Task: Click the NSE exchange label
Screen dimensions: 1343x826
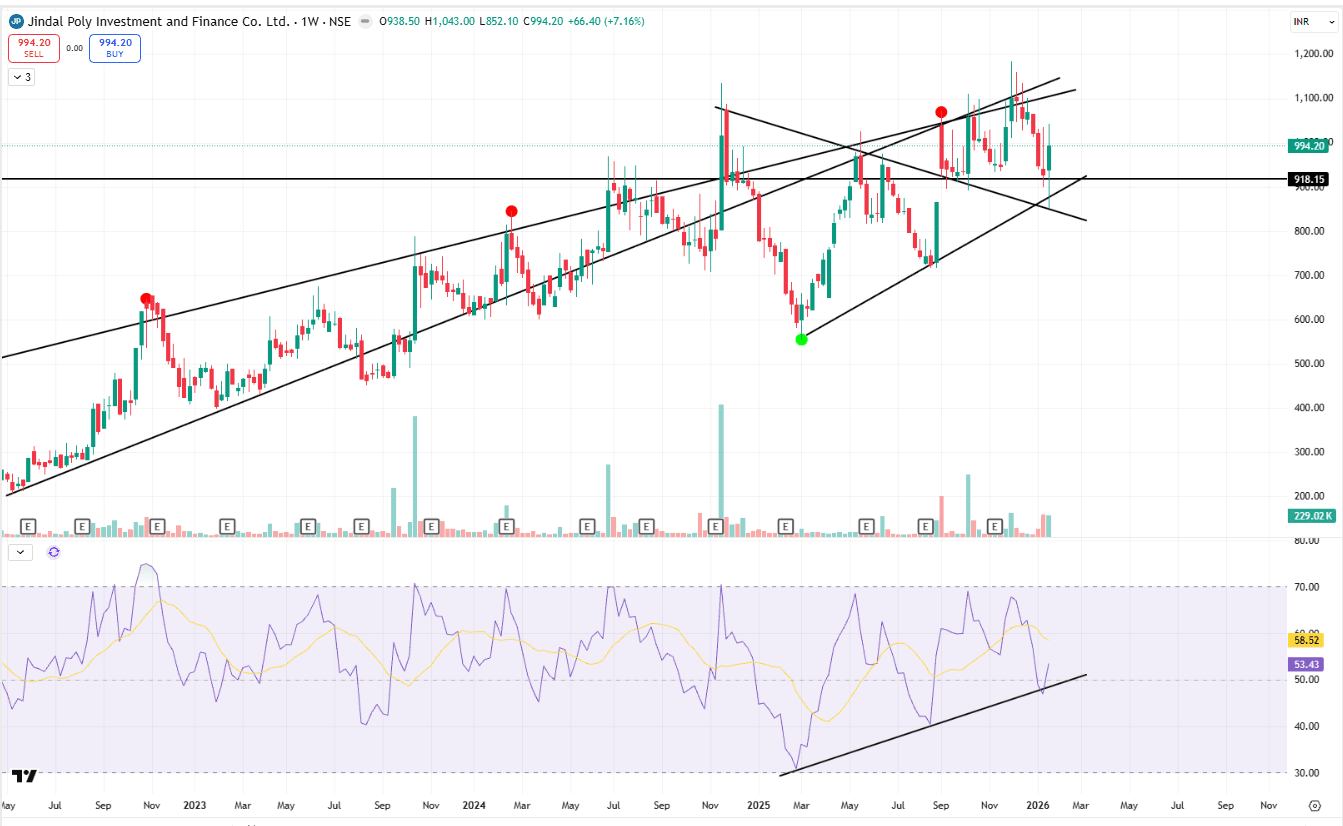Action: pos(339,21)
